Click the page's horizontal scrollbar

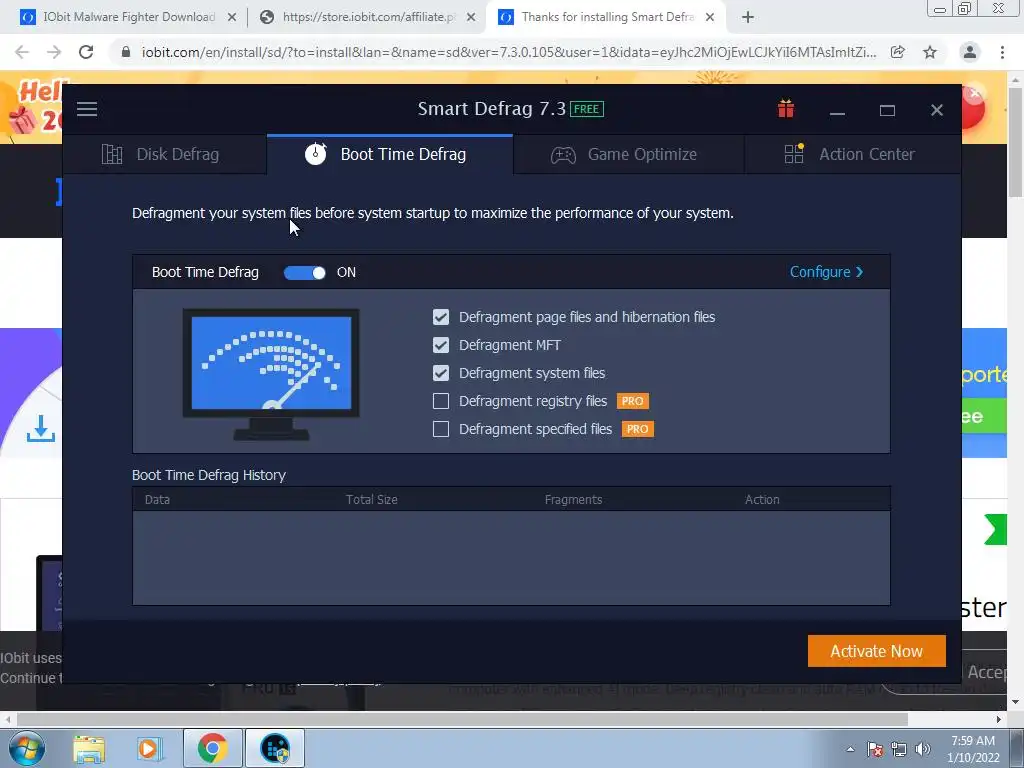click(x=462, y=719)
